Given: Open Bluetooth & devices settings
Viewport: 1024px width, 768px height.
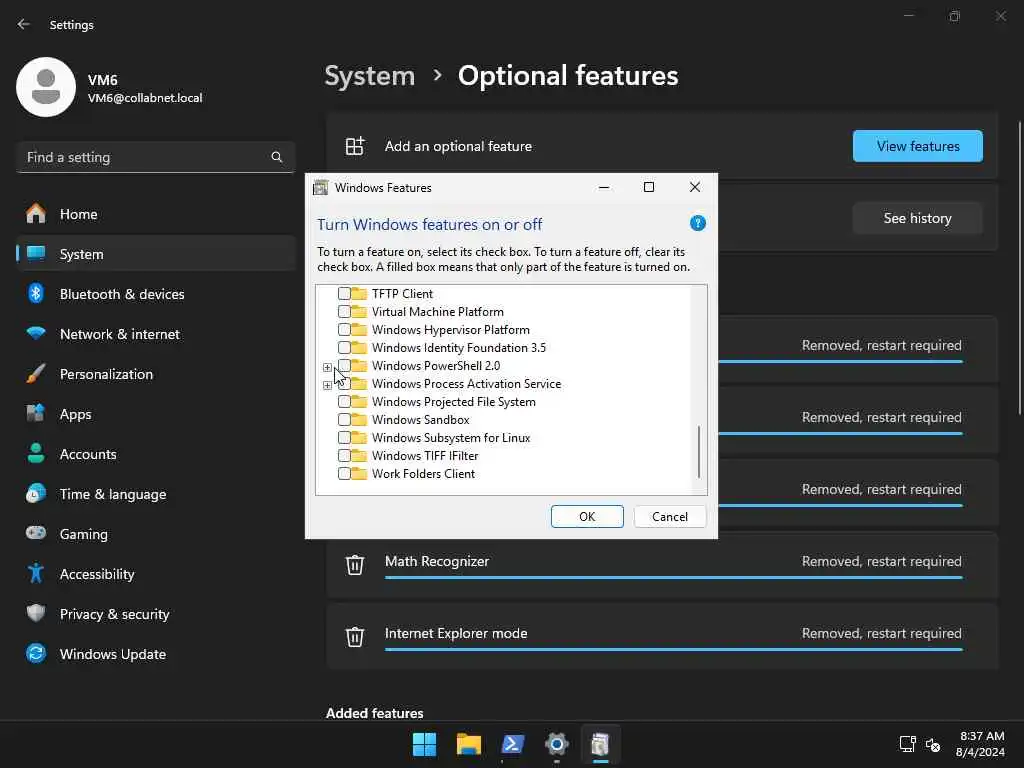Looking at the screenshot, I should point(155,294).
